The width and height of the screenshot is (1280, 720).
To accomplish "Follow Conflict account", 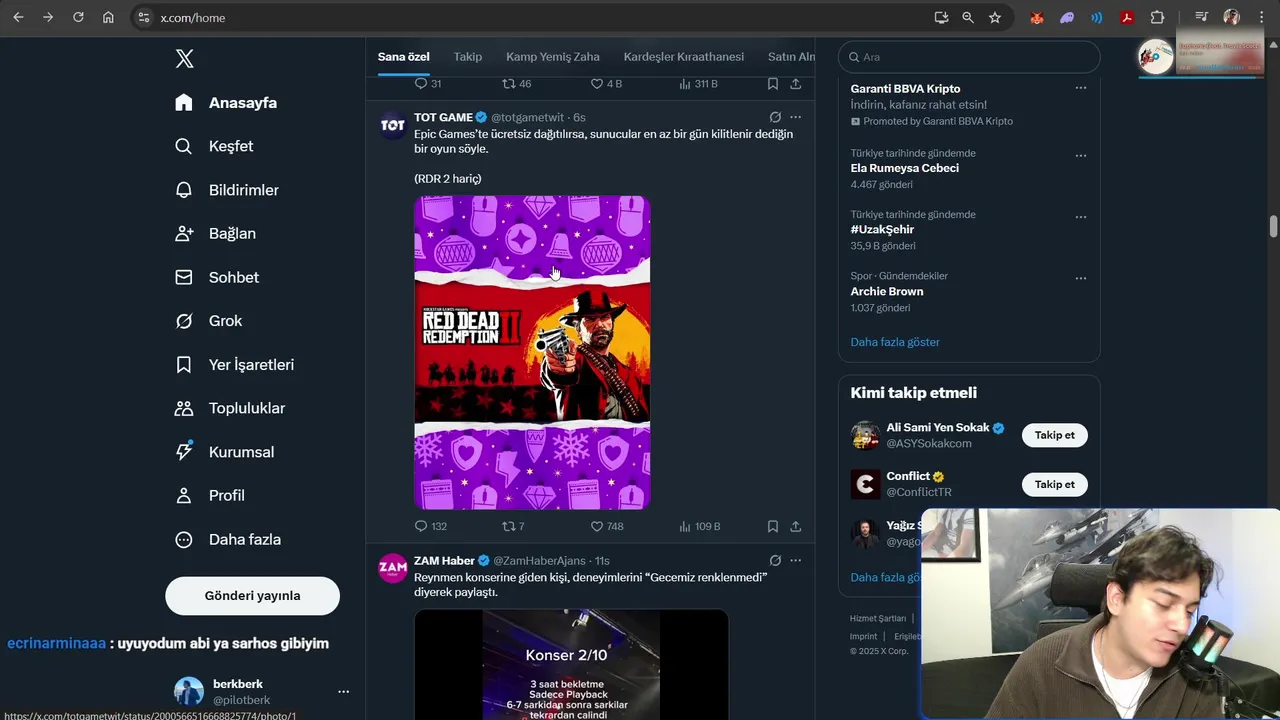I will click(x=1054, y=484).
